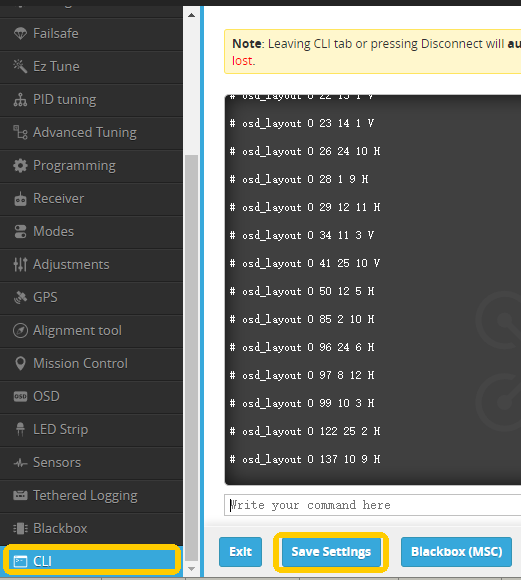Select the Modes switch icon
Screen dimensions: 521x580
pos(20,232)
